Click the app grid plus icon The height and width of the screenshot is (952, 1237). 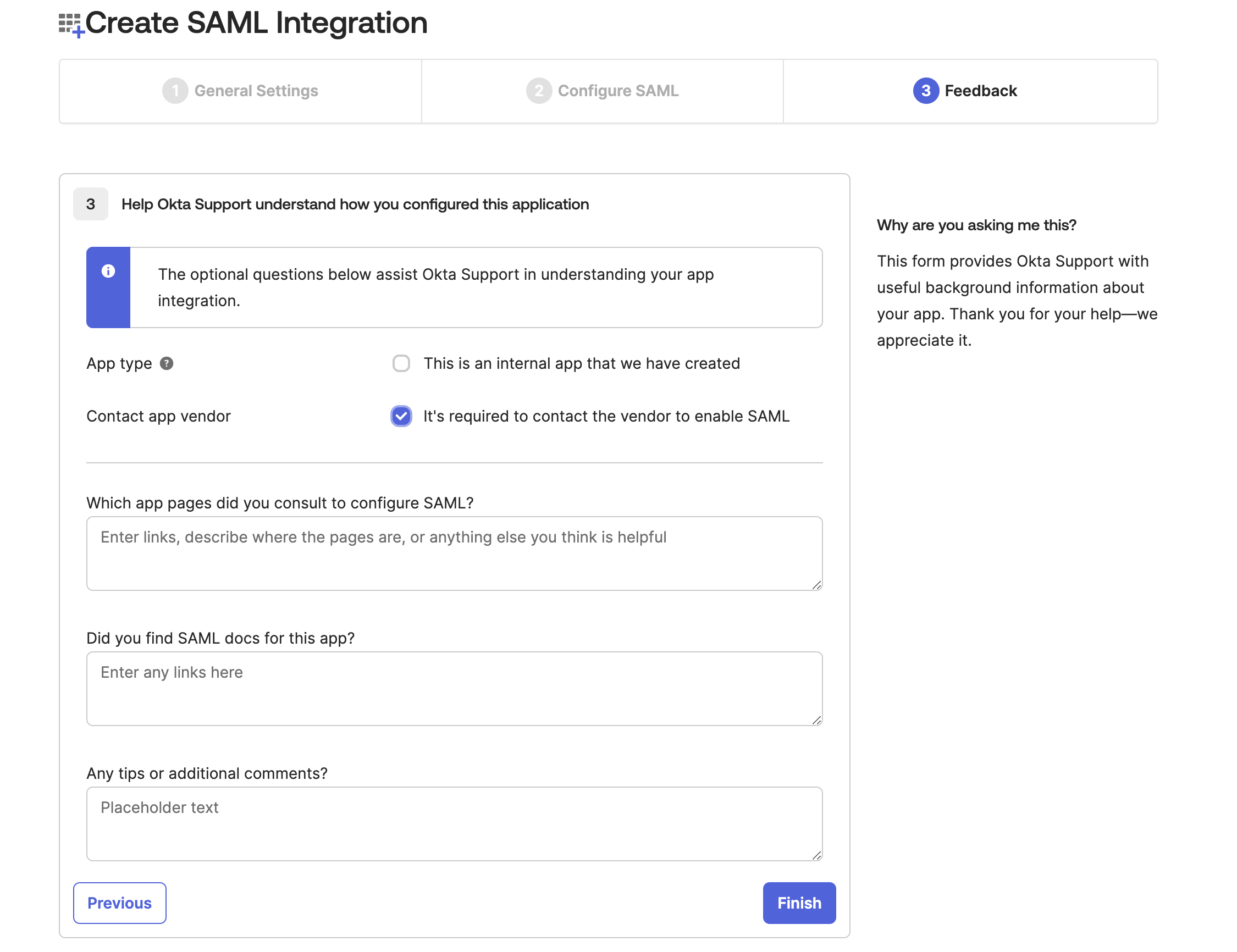click(71, 24)
